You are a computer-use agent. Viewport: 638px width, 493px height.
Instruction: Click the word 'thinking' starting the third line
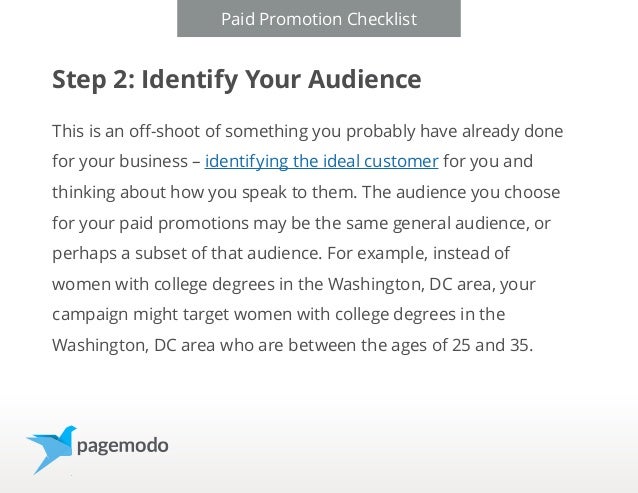(83, 192)
